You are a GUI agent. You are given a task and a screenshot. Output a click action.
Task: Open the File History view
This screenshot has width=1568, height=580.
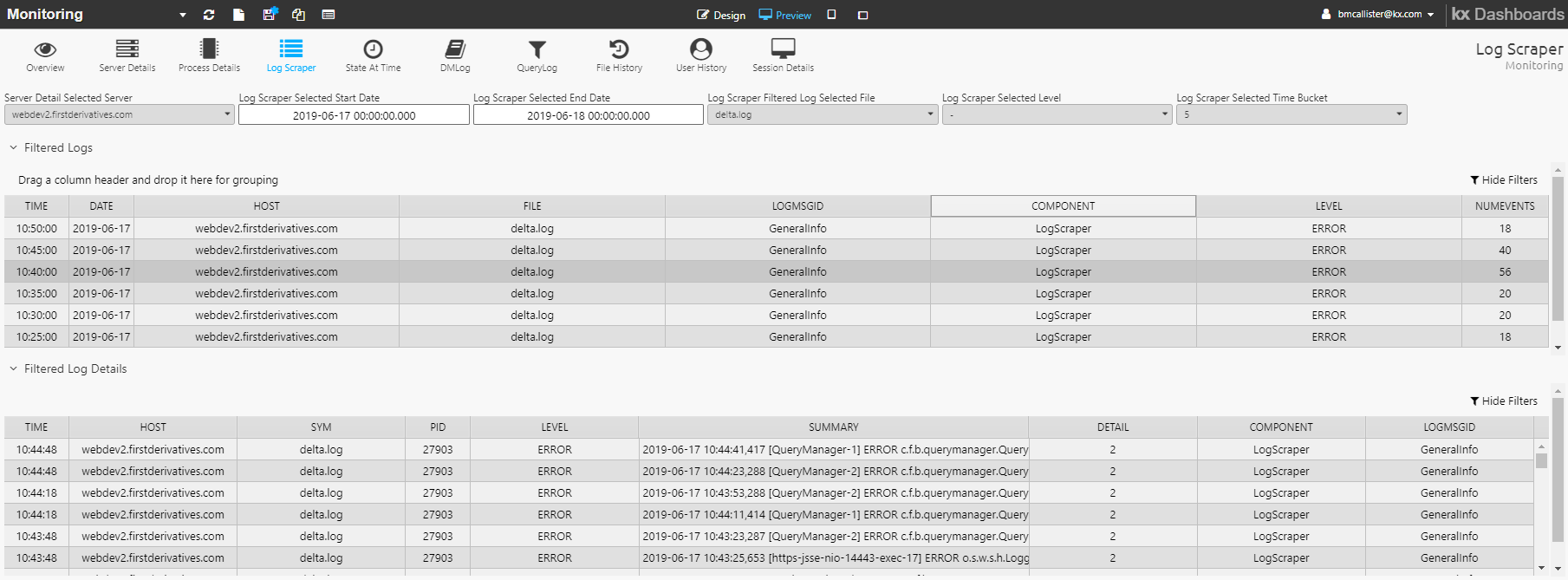tap(619, 55)
